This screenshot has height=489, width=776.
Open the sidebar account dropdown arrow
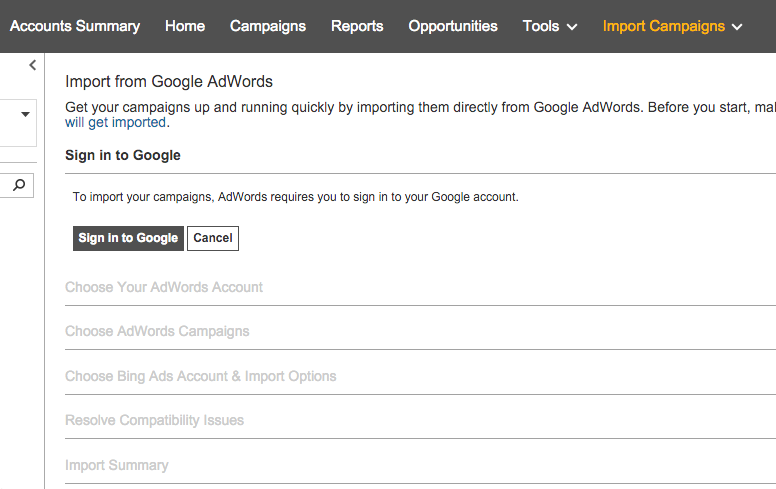click(x=25, y=114)
